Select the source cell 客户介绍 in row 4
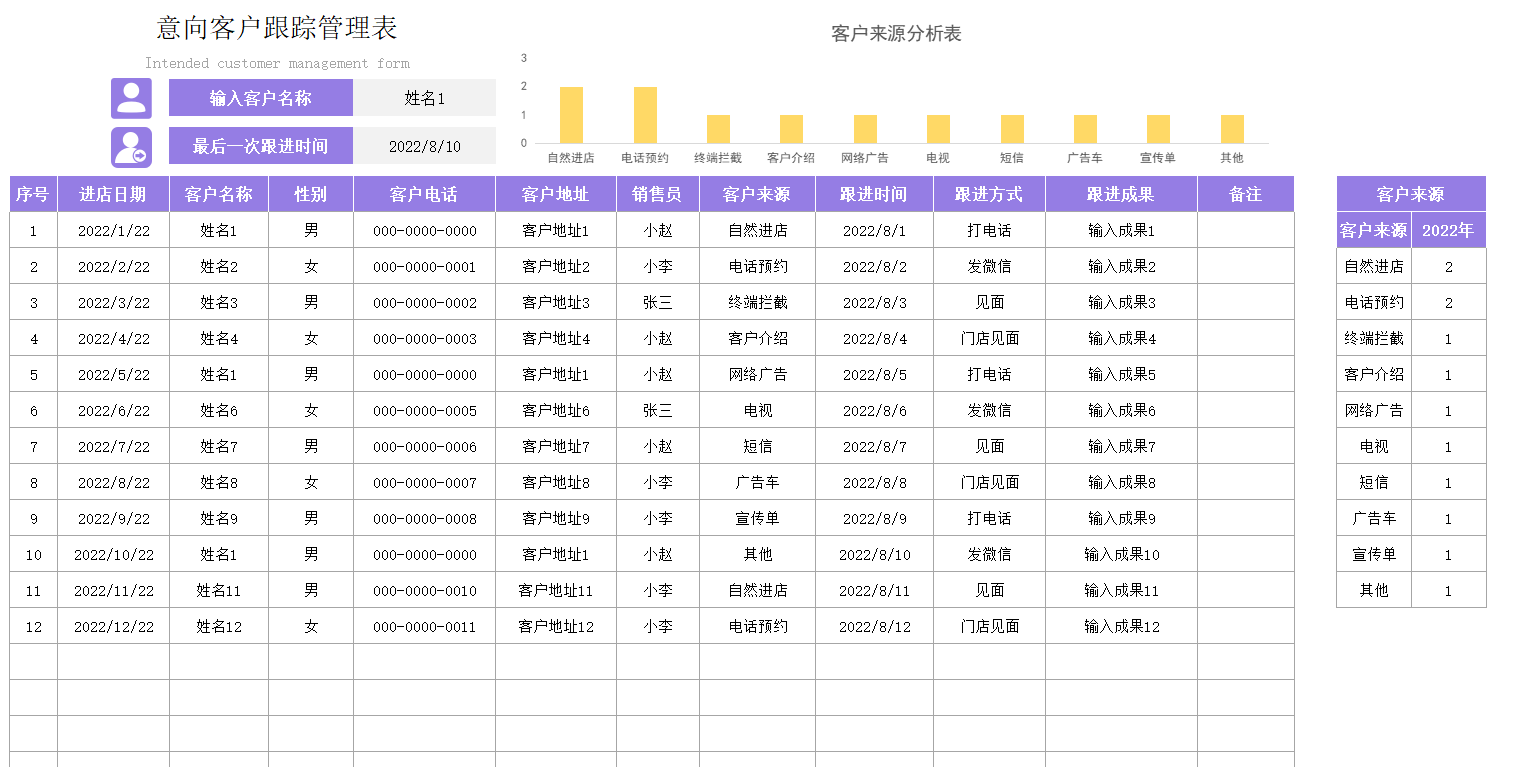Image resolution: width=1530 pixels, height=767 pixels. [757, 338]
